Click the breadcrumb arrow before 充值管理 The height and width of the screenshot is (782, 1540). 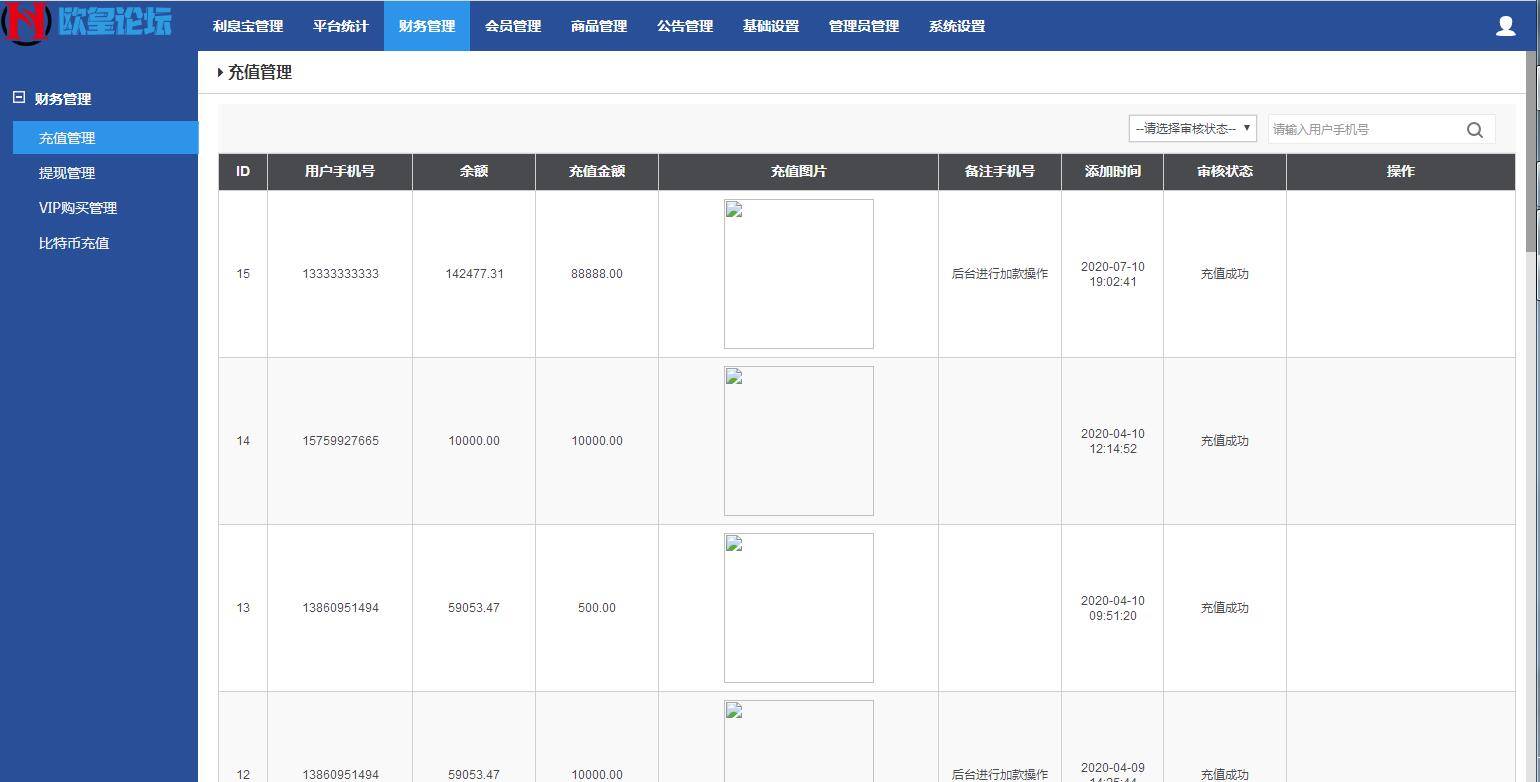click(220, 72)
